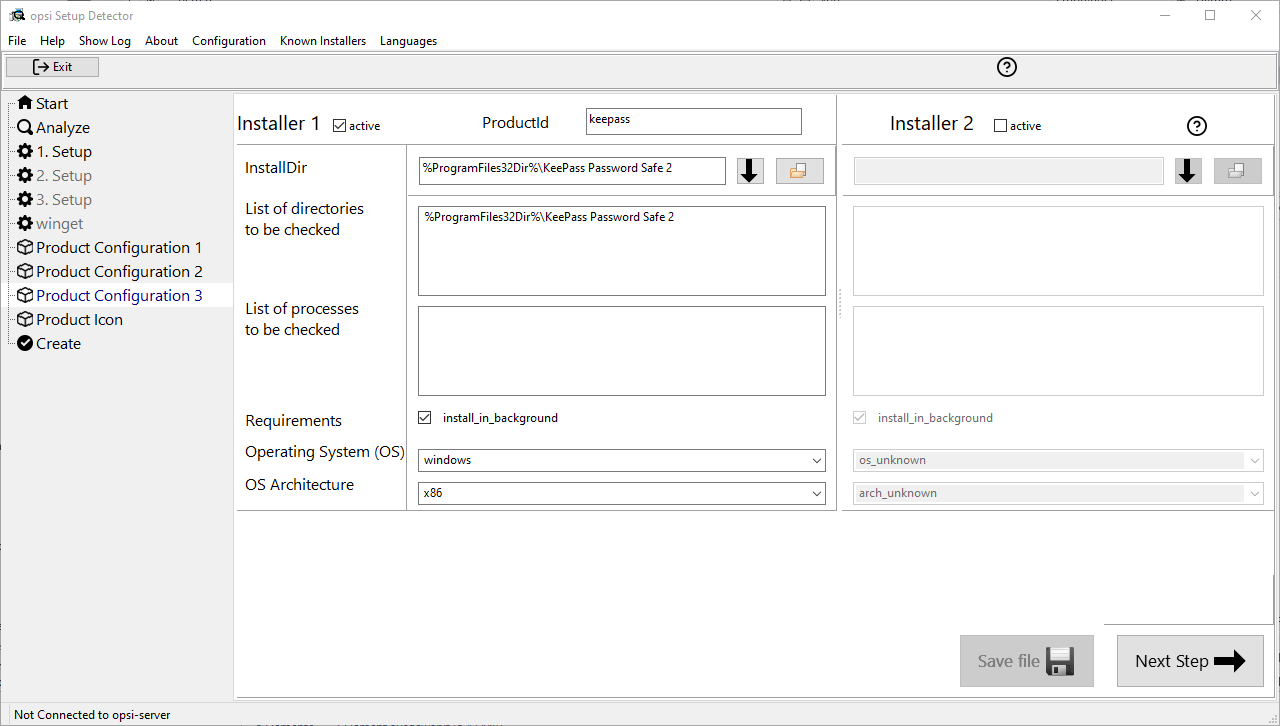This screenshot has height=726, width=1280.
Task: Go to the 1. Setup step
Action: click(x=64, y=151)
